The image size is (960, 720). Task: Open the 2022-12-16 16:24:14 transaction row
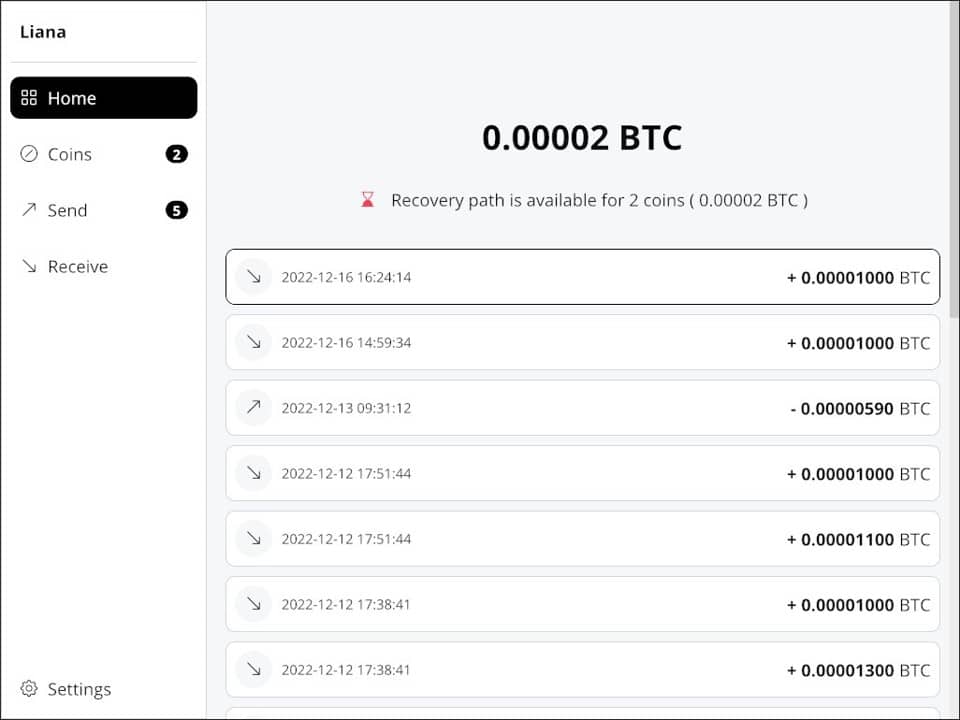point(582,277)
